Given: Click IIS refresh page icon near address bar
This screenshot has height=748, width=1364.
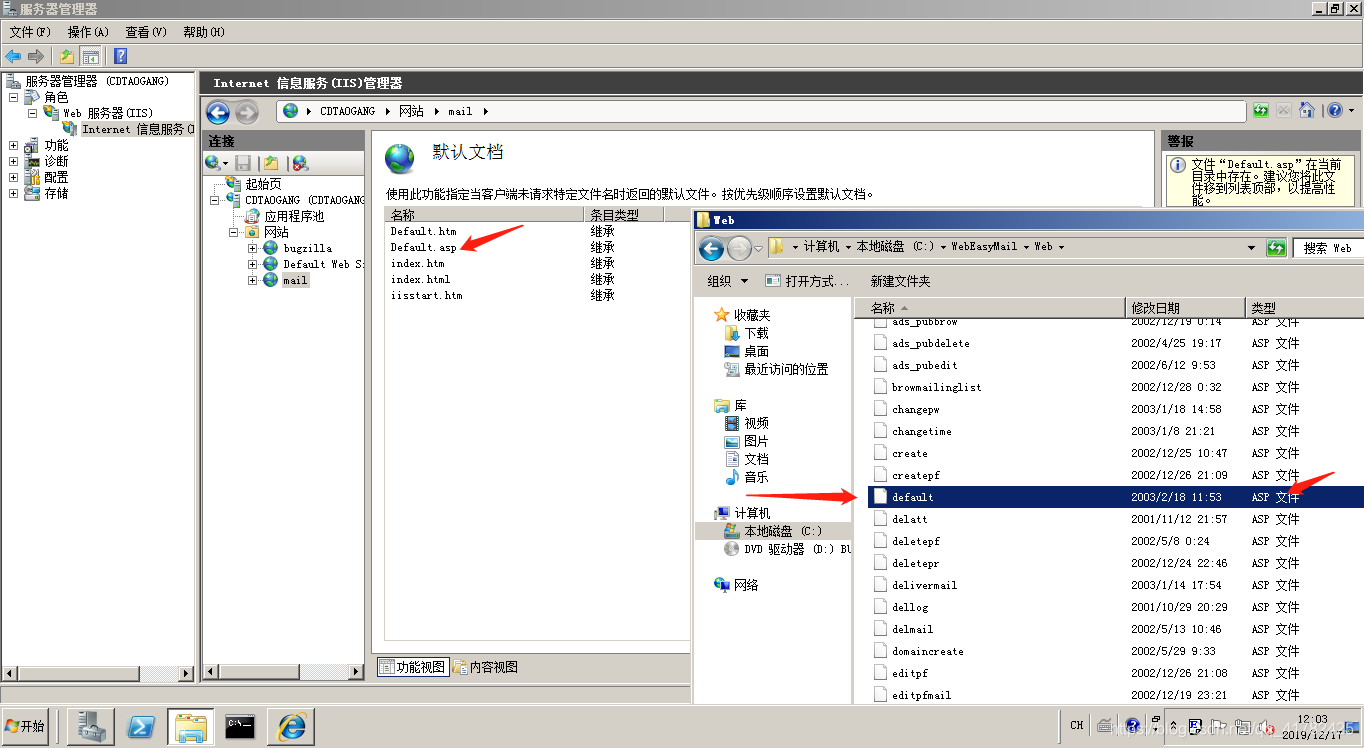Looking at the screenshot, I should (x=1261, y=111).
